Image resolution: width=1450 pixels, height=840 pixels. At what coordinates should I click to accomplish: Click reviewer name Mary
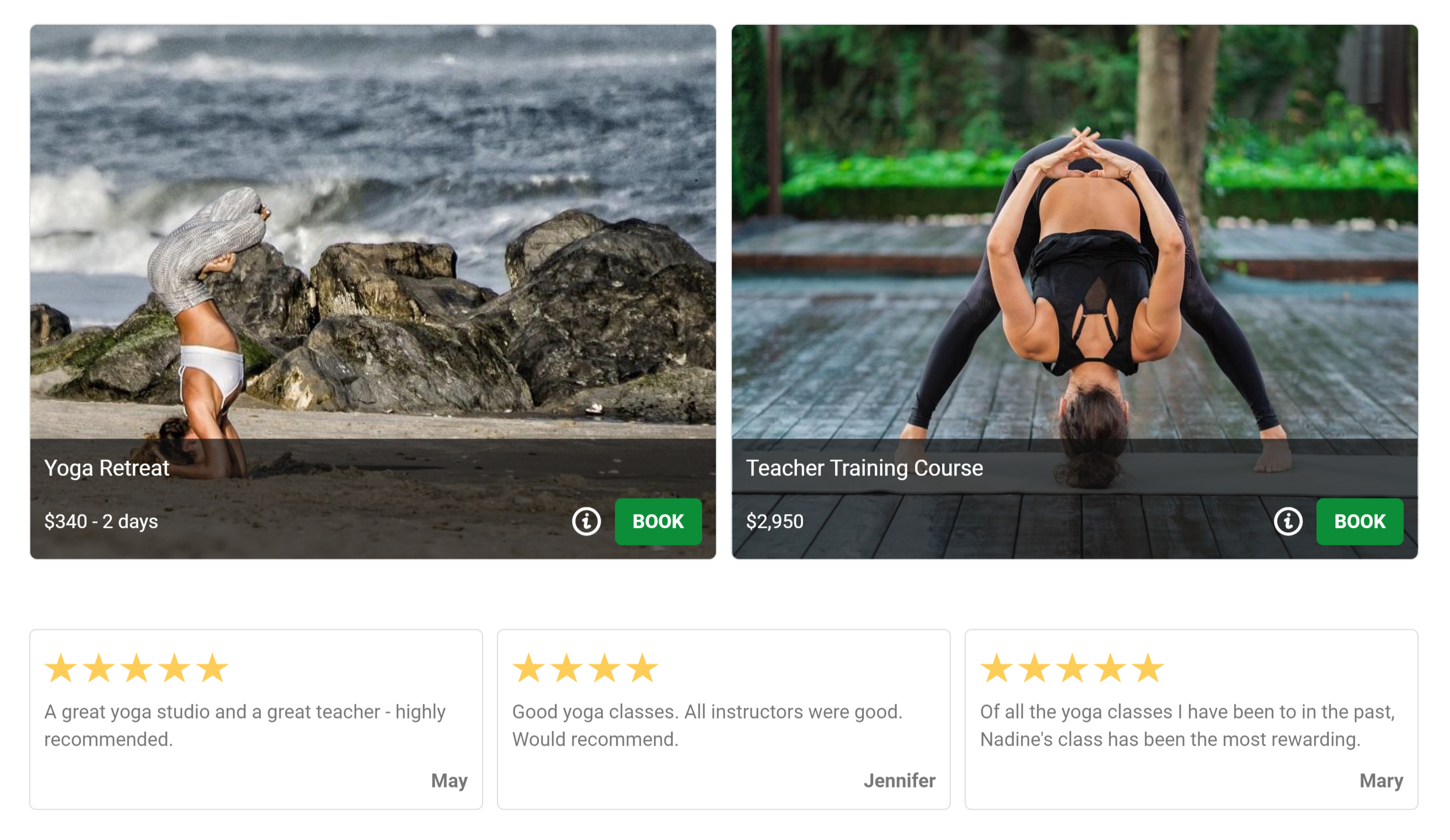(x=1381, y=782)
